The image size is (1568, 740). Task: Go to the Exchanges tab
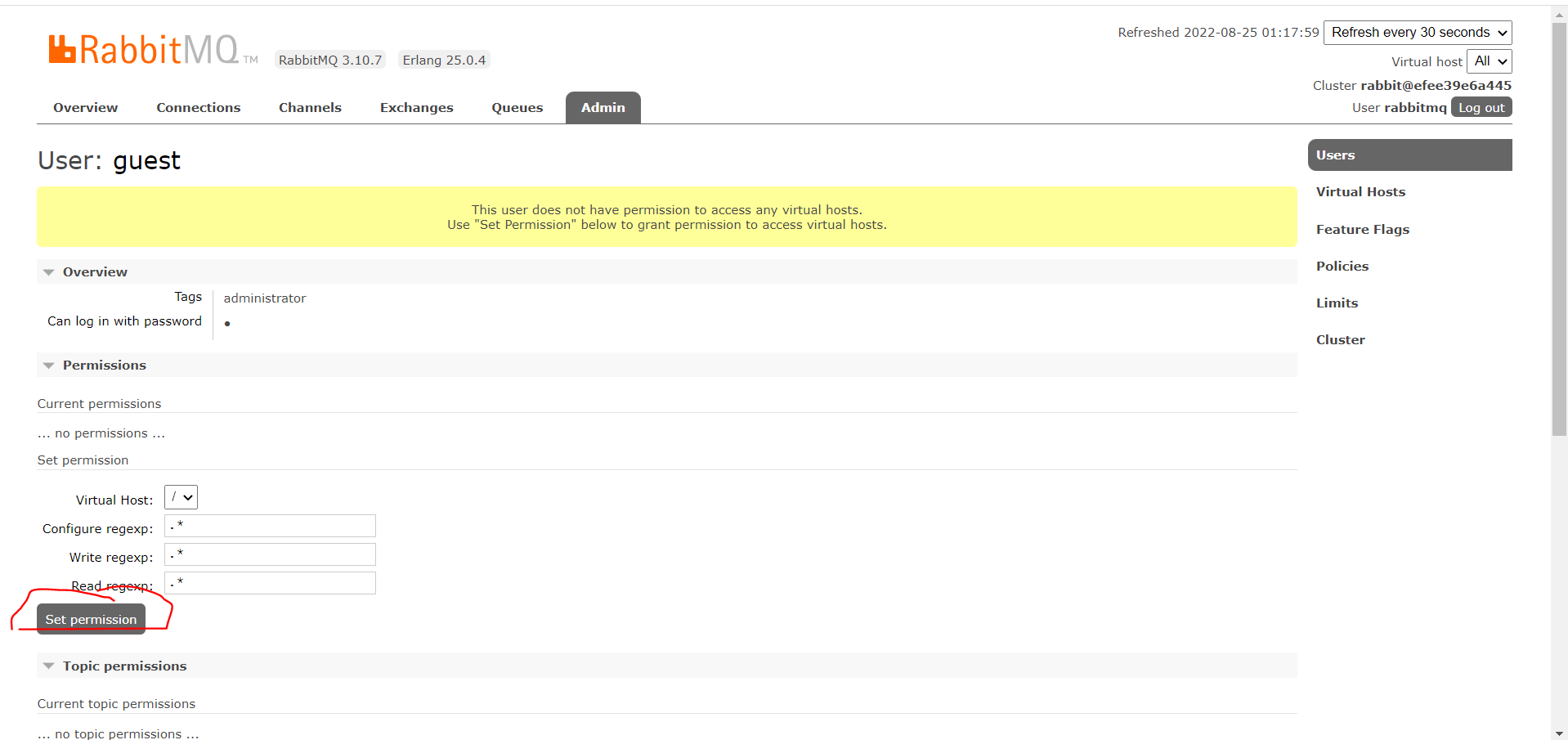pyautogui.click(x=416, y=108)
